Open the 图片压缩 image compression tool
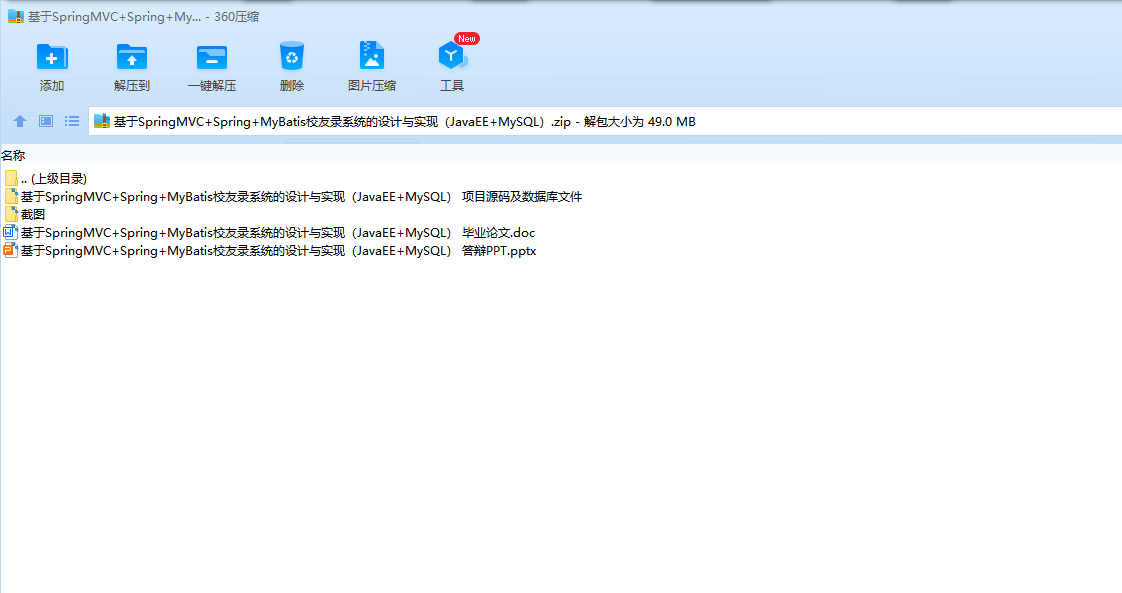Screen dimensions: 1122x593 371,55
